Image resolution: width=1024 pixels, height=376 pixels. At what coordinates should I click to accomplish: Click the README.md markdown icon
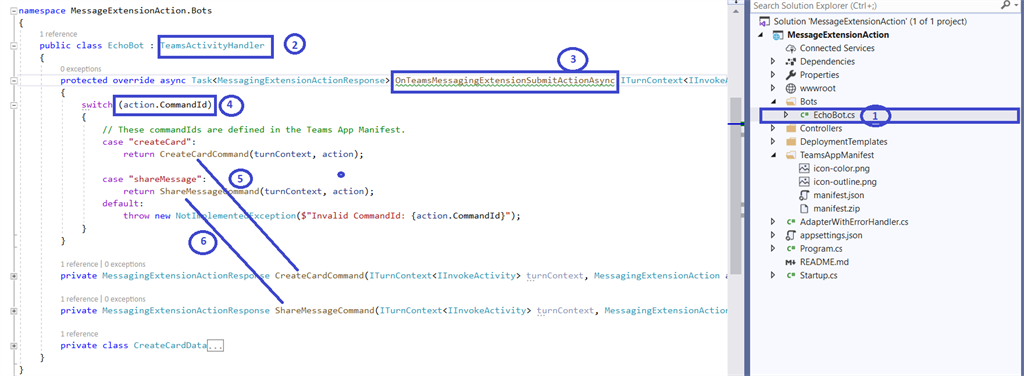(x=790, y=262)
